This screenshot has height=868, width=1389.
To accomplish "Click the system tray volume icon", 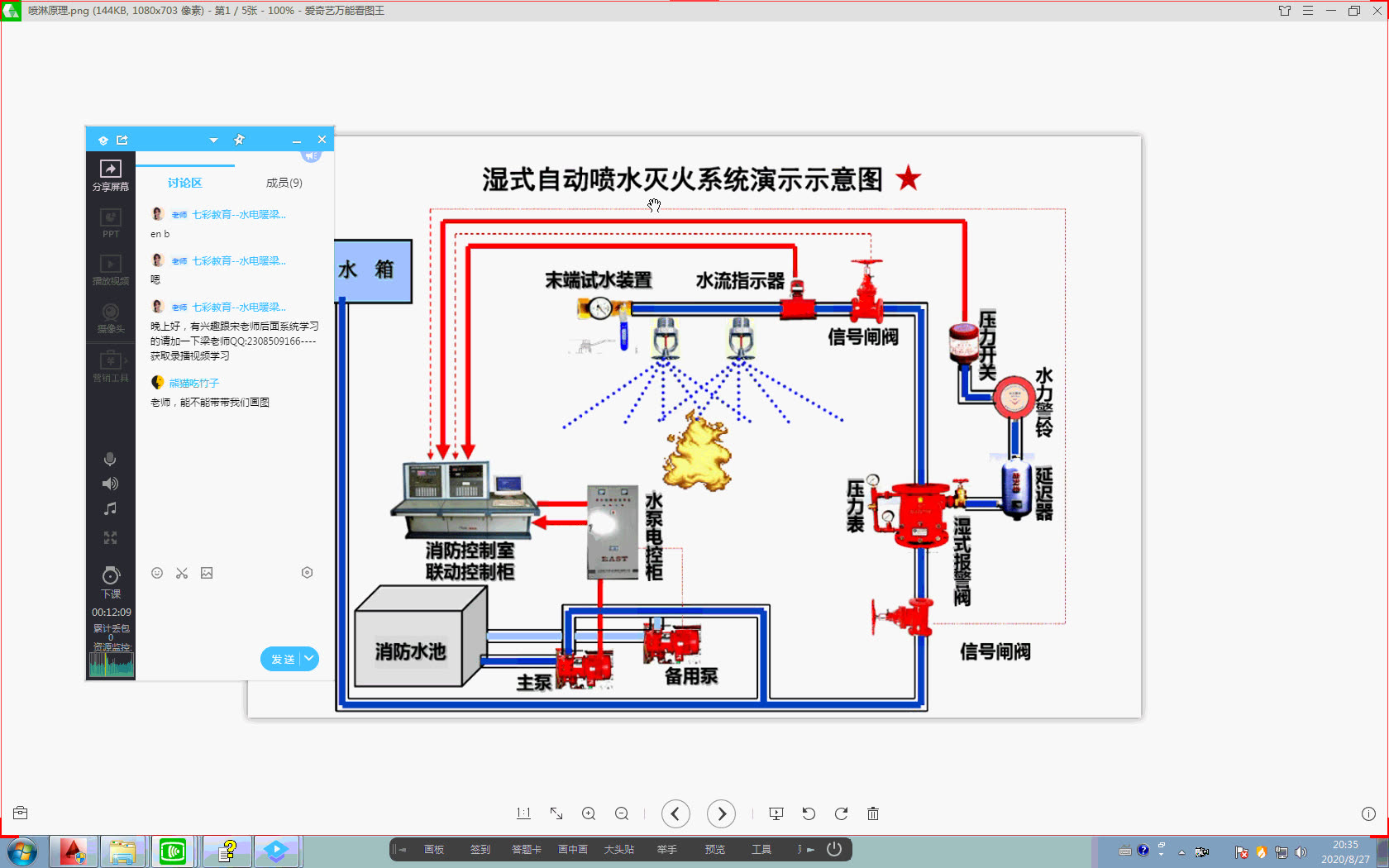I will click(x=1301, y=851).
